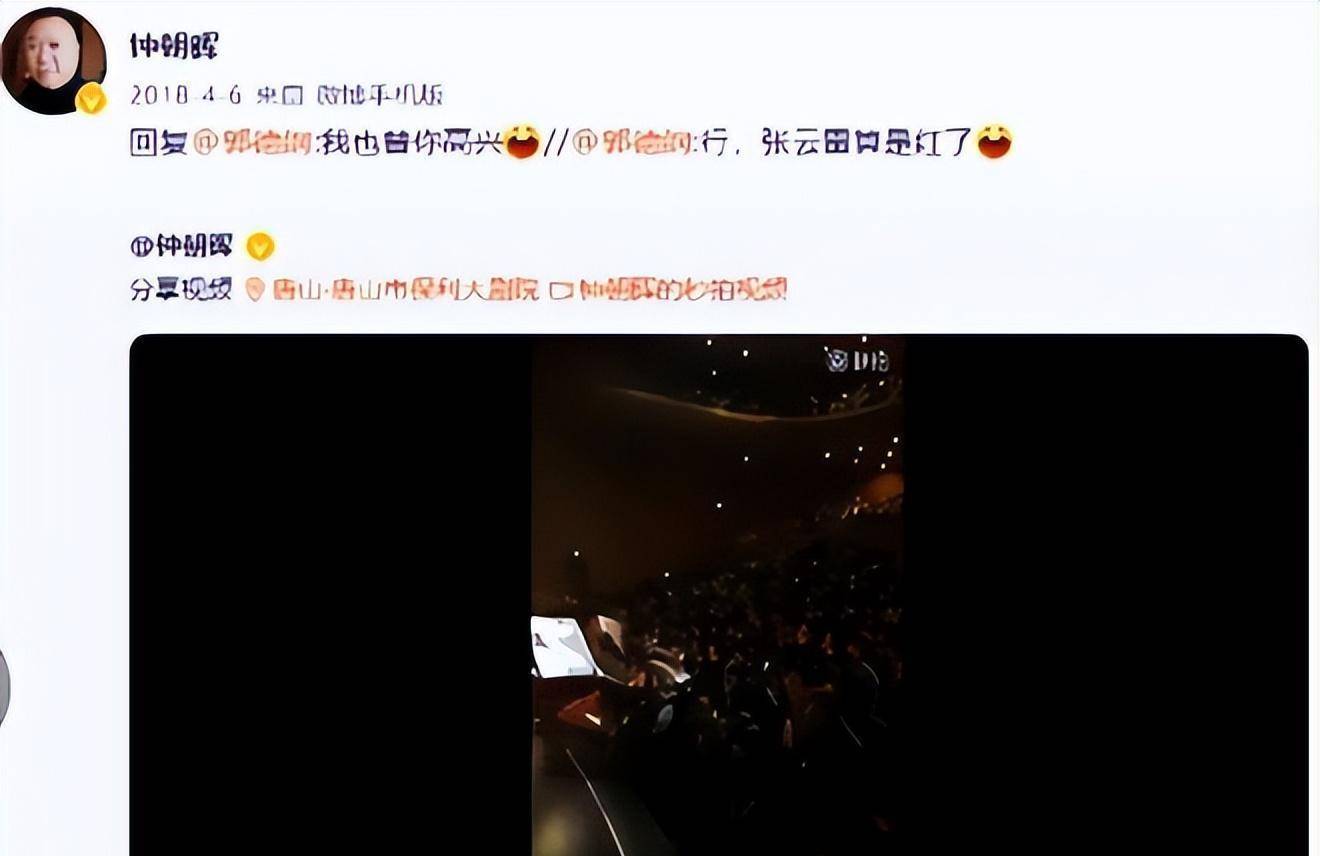Screen dimensions: 1320x856
Task: Play the embedded theater video
Action: click(x=718, y=595)
